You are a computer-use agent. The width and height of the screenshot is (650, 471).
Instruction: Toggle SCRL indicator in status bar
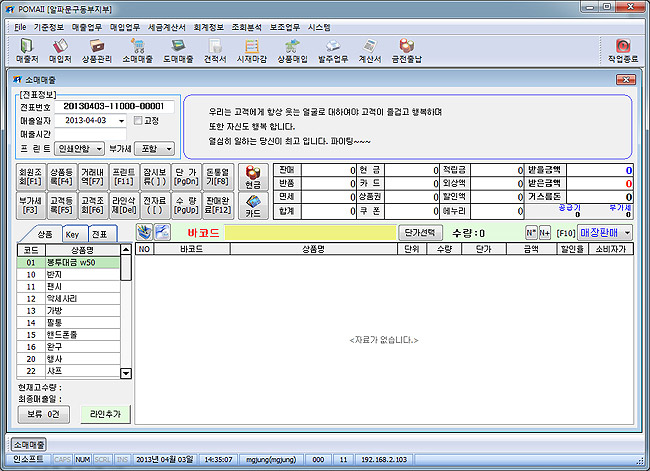(x=102, y=459)
